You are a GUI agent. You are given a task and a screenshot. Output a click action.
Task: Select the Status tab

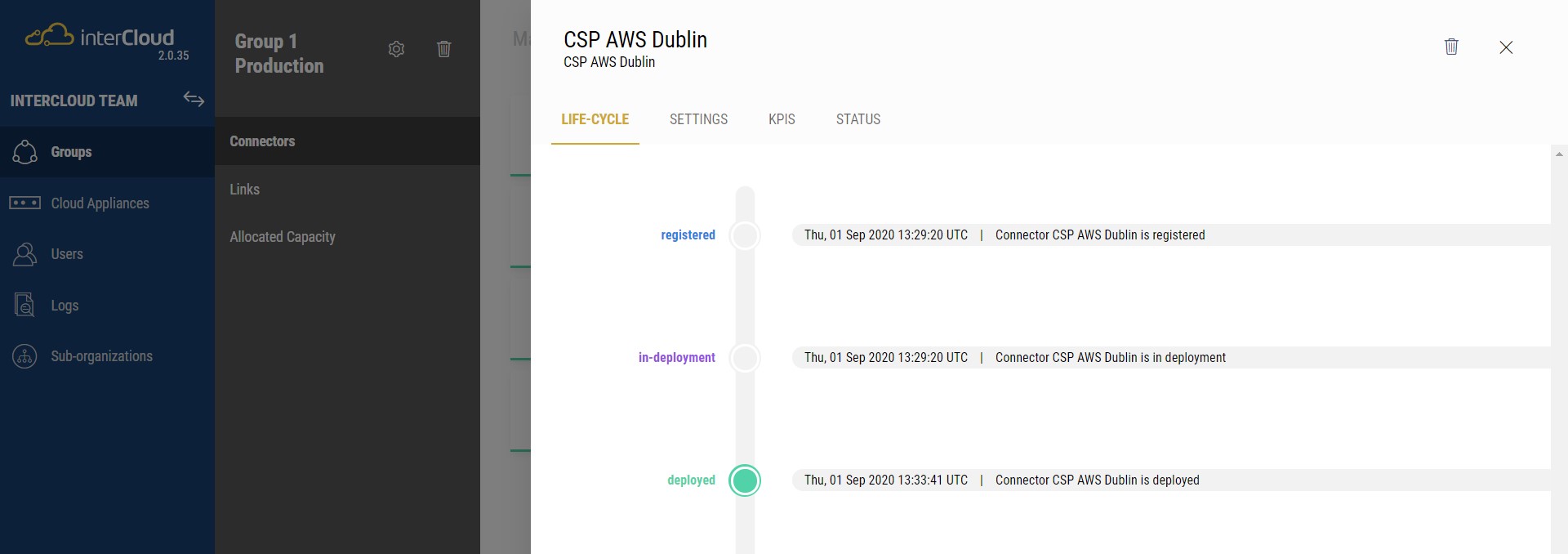point(857,119)
